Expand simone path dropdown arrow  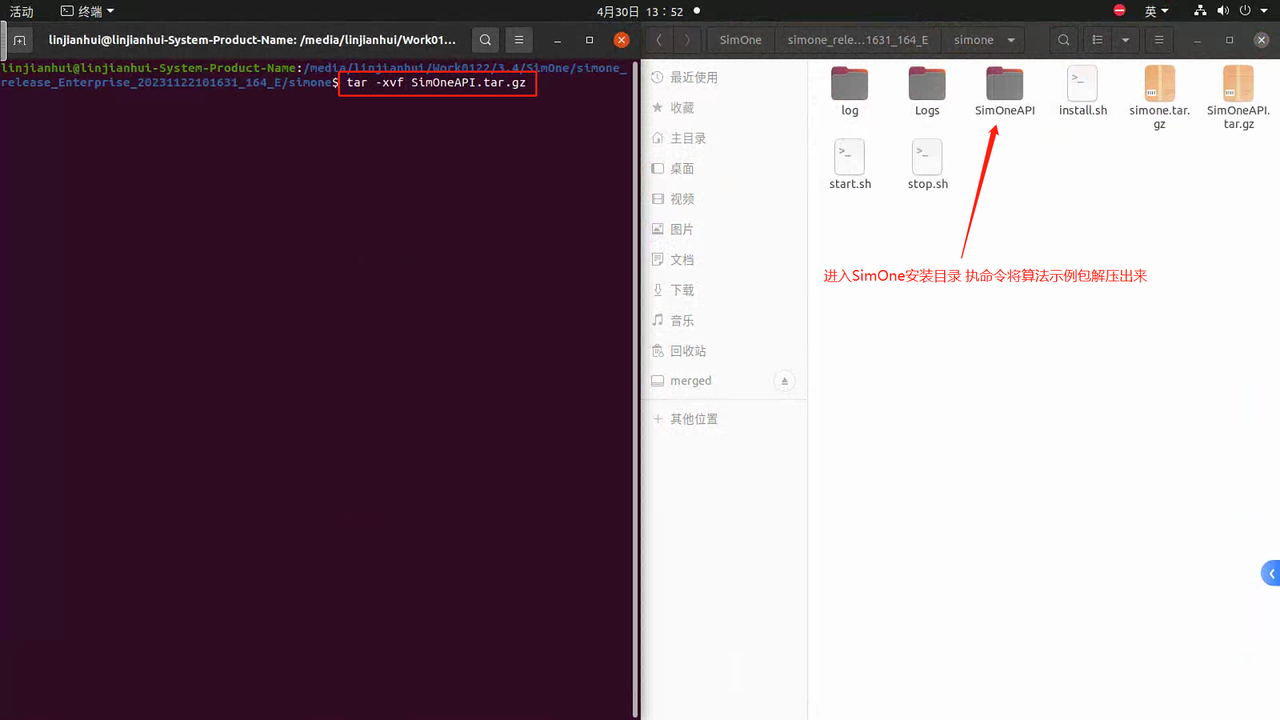(x=1011, y=40)
